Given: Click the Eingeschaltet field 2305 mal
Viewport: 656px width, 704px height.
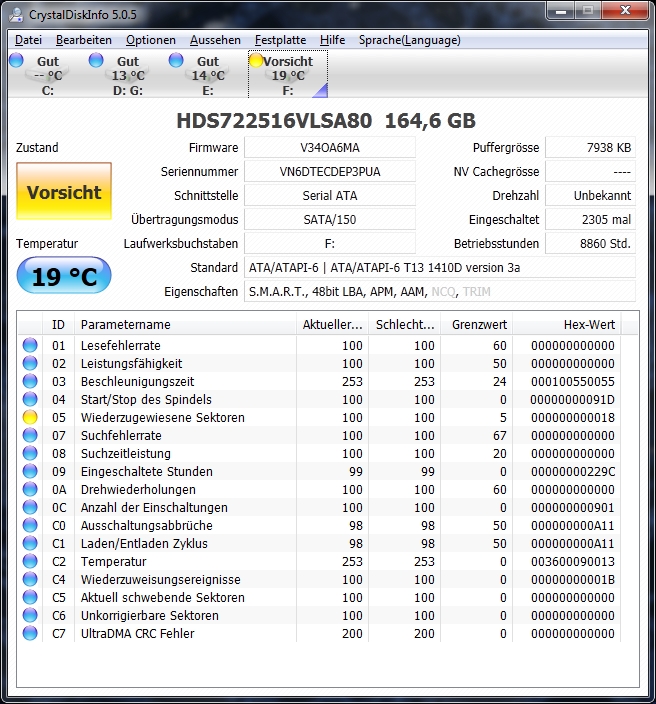Looking at the screenshot, I should 590,220.
